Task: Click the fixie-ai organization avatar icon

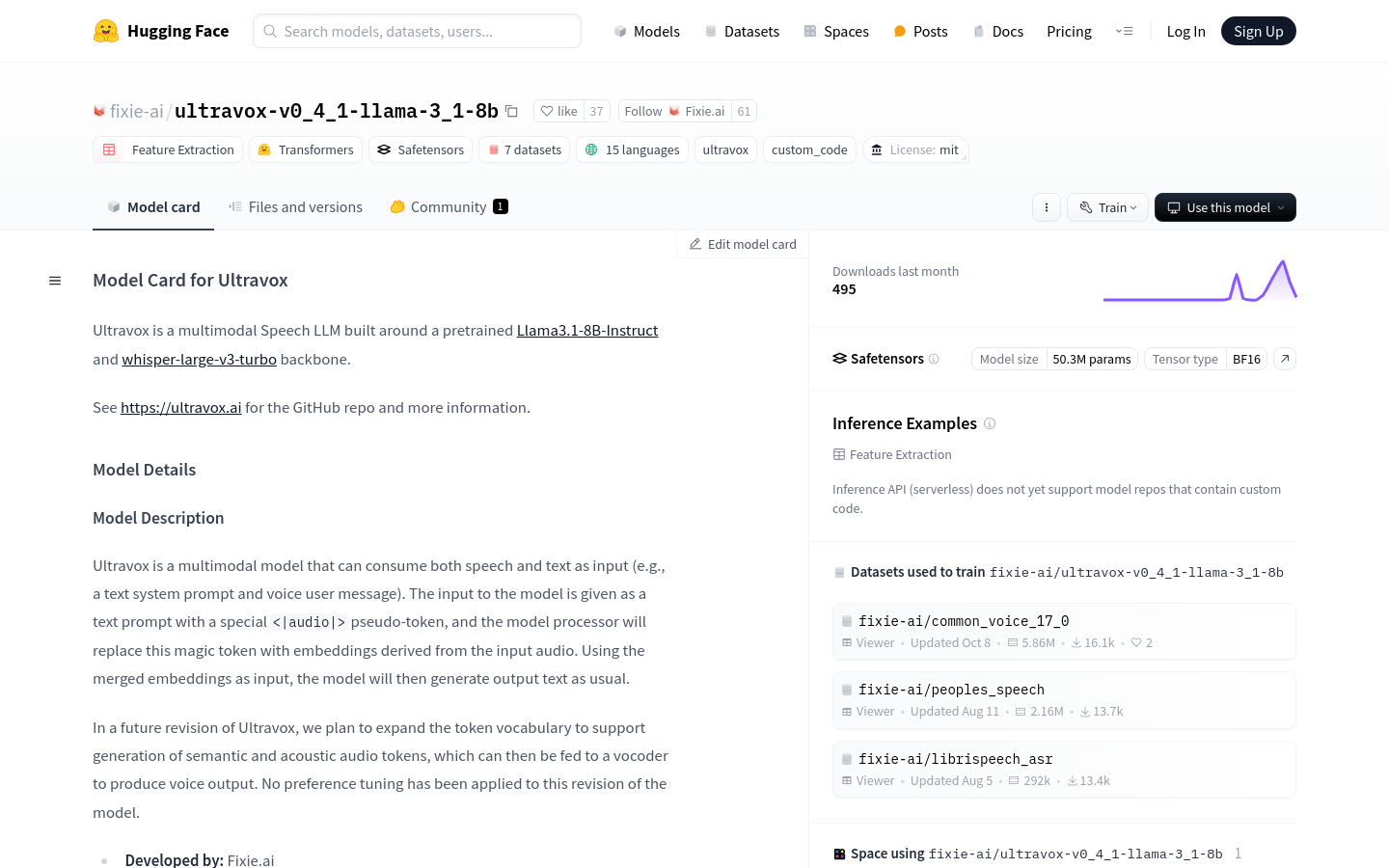Action: tap(98, 112)
